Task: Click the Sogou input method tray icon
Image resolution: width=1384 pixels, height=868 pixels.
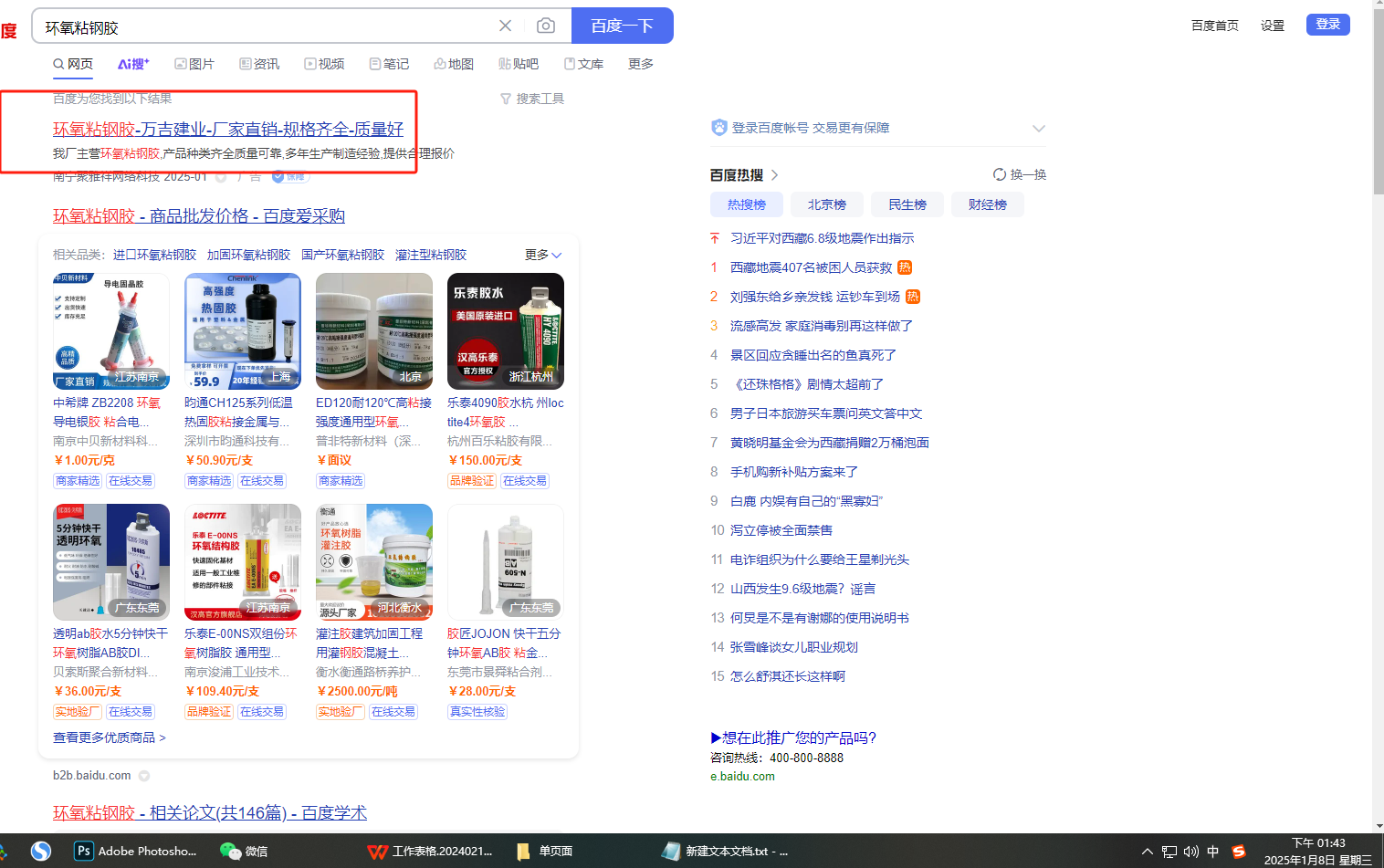Action: pyautogui.click(x=1238, y=851)
